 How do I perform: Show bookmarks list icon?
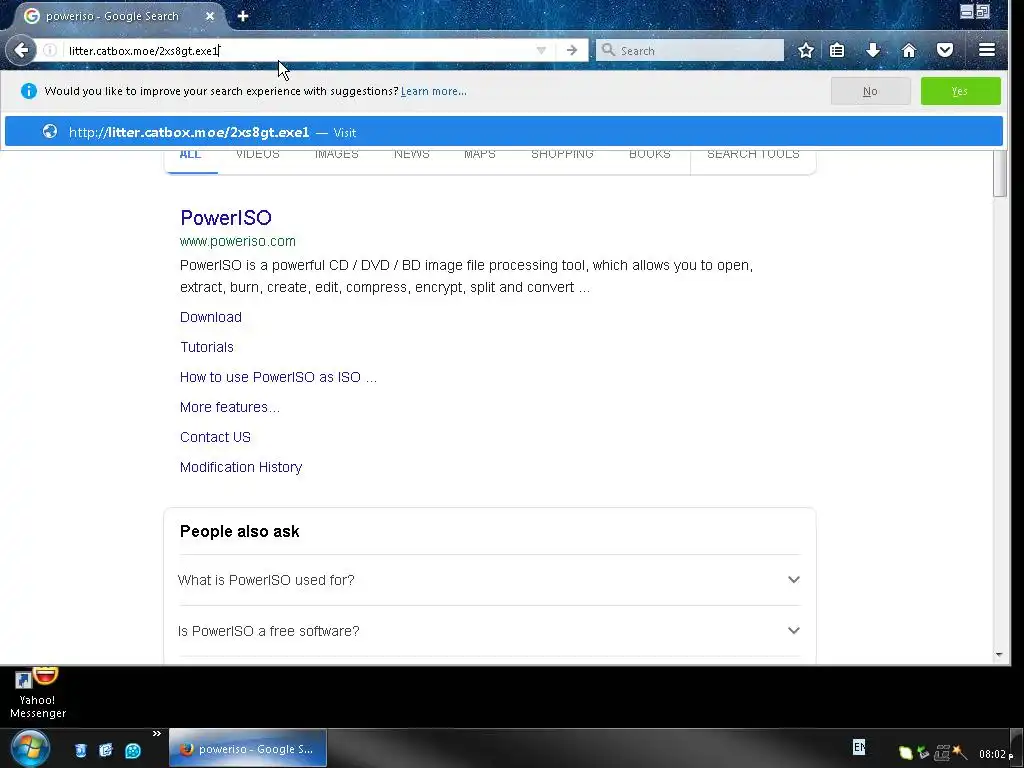[x=837, y=50]
